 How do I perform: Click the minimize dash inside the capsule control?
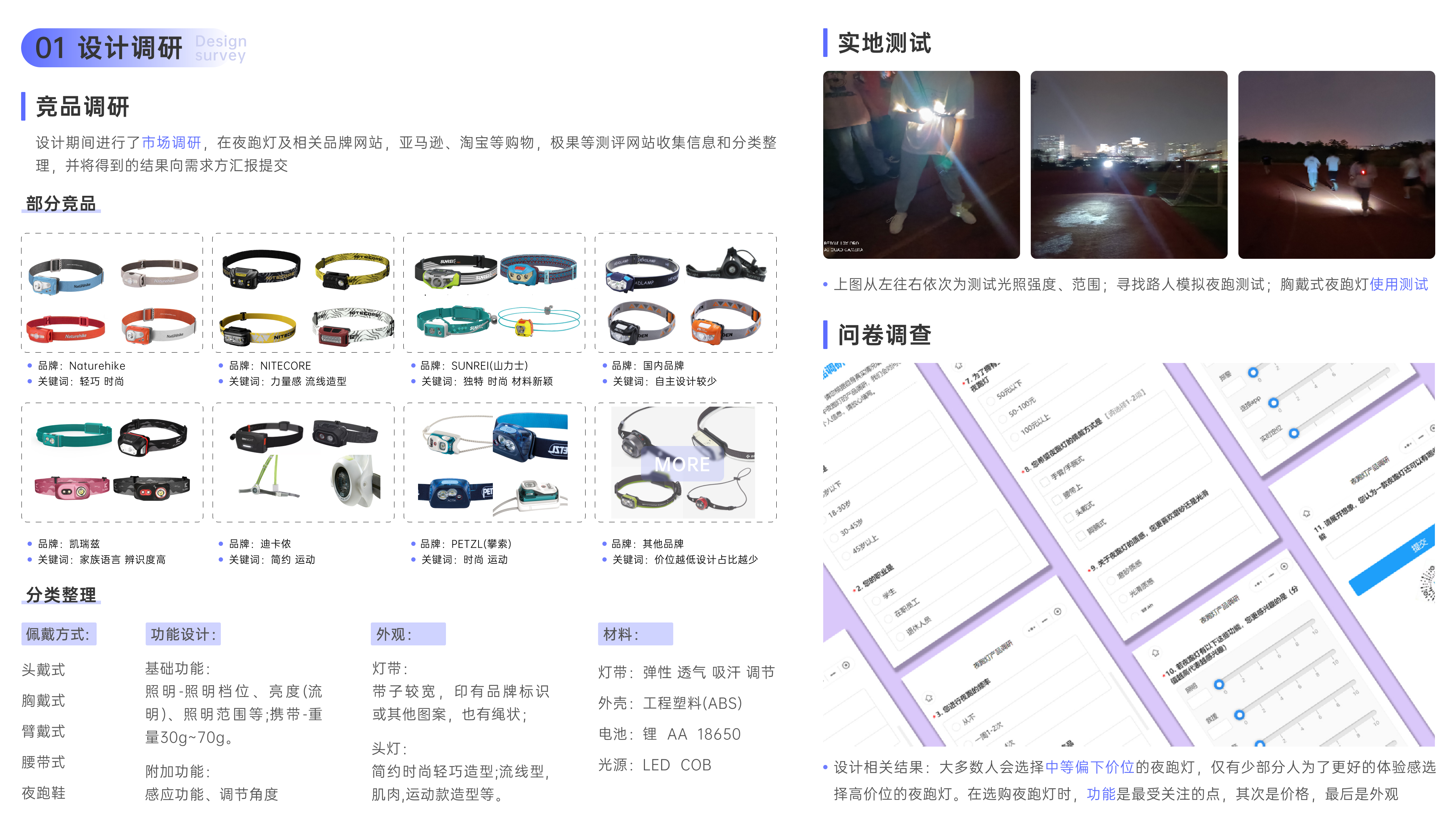click(x=1272, y=576)
